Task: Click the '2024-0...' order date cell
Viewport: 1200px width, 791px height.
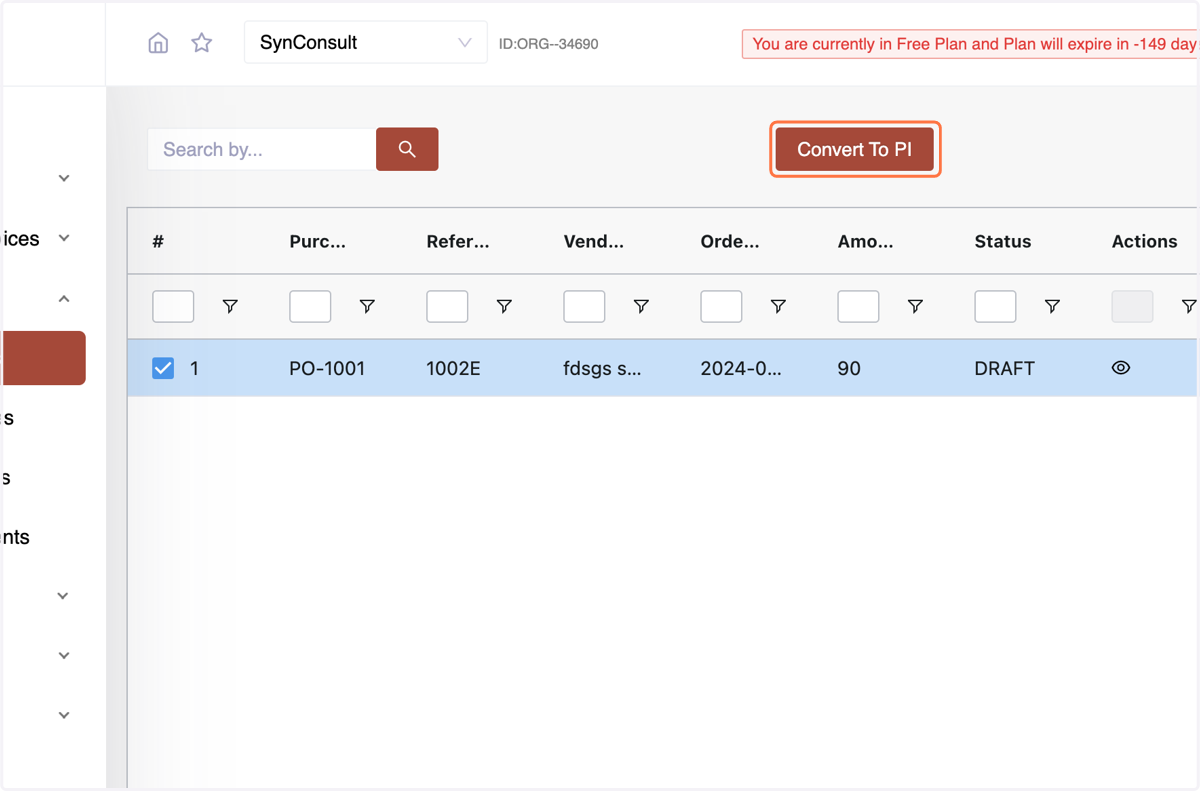Action: [x=741, y=368]
